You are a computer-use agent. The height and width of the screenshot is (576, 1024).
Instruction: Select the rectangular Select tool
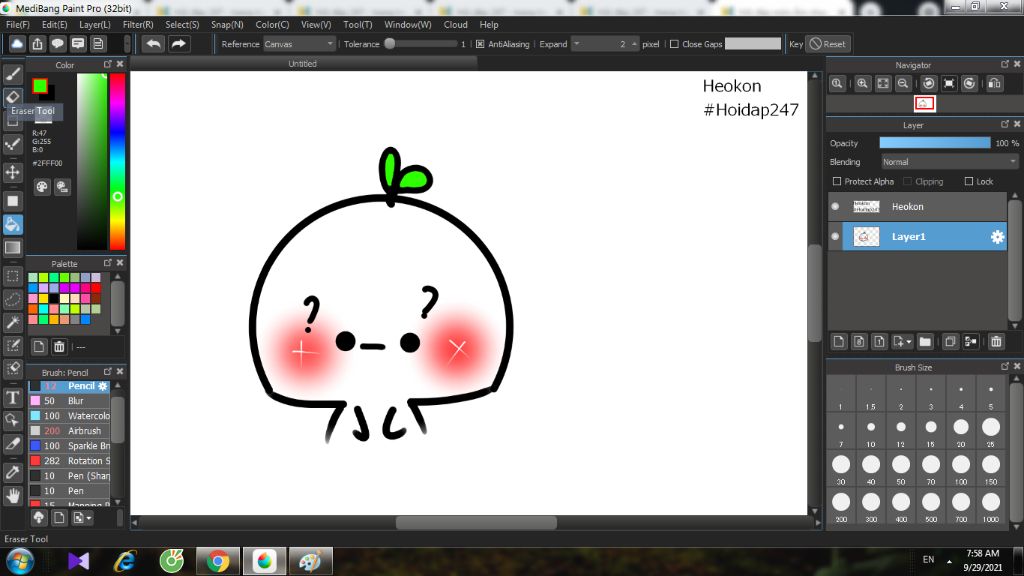(x=12, y=276)
